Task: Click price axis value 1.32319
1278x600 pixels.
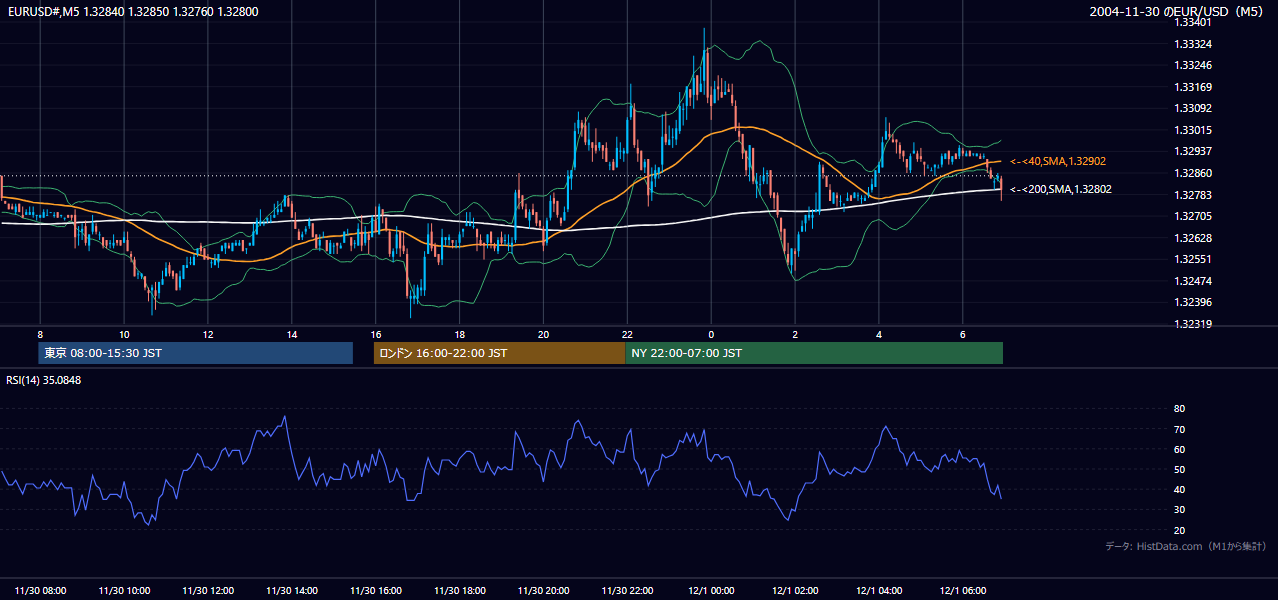Action: tap(1194, 324)
